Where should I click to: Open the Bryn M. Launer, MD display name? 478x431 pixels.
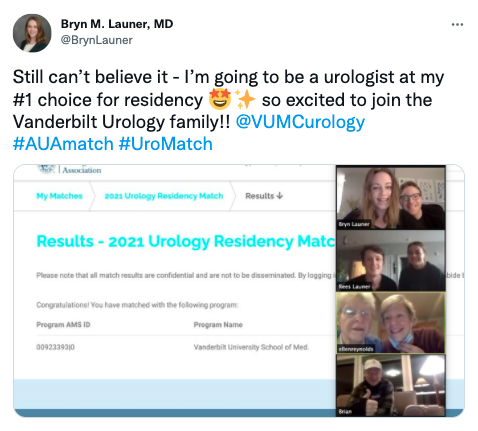coord(117,24)
